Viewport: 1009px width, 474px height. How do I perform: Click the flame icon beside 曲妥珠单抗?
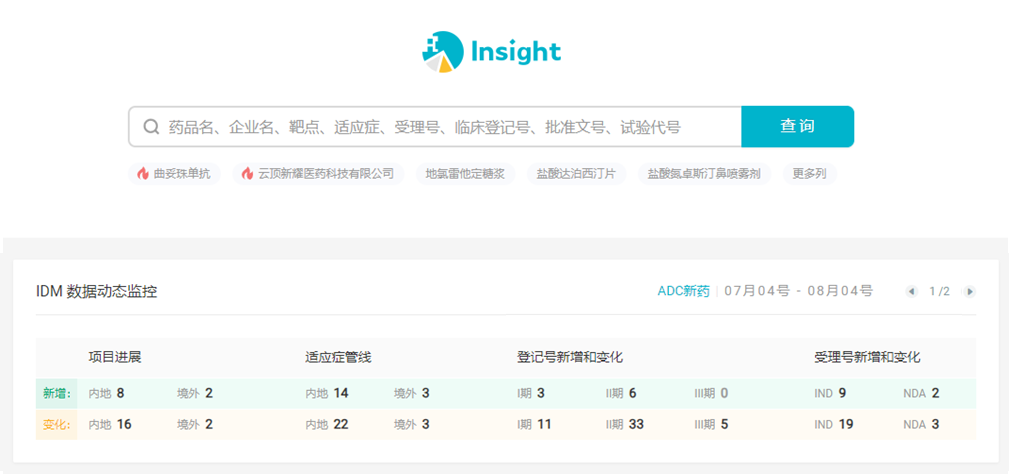pyautogui.click(x=143, y=174)
